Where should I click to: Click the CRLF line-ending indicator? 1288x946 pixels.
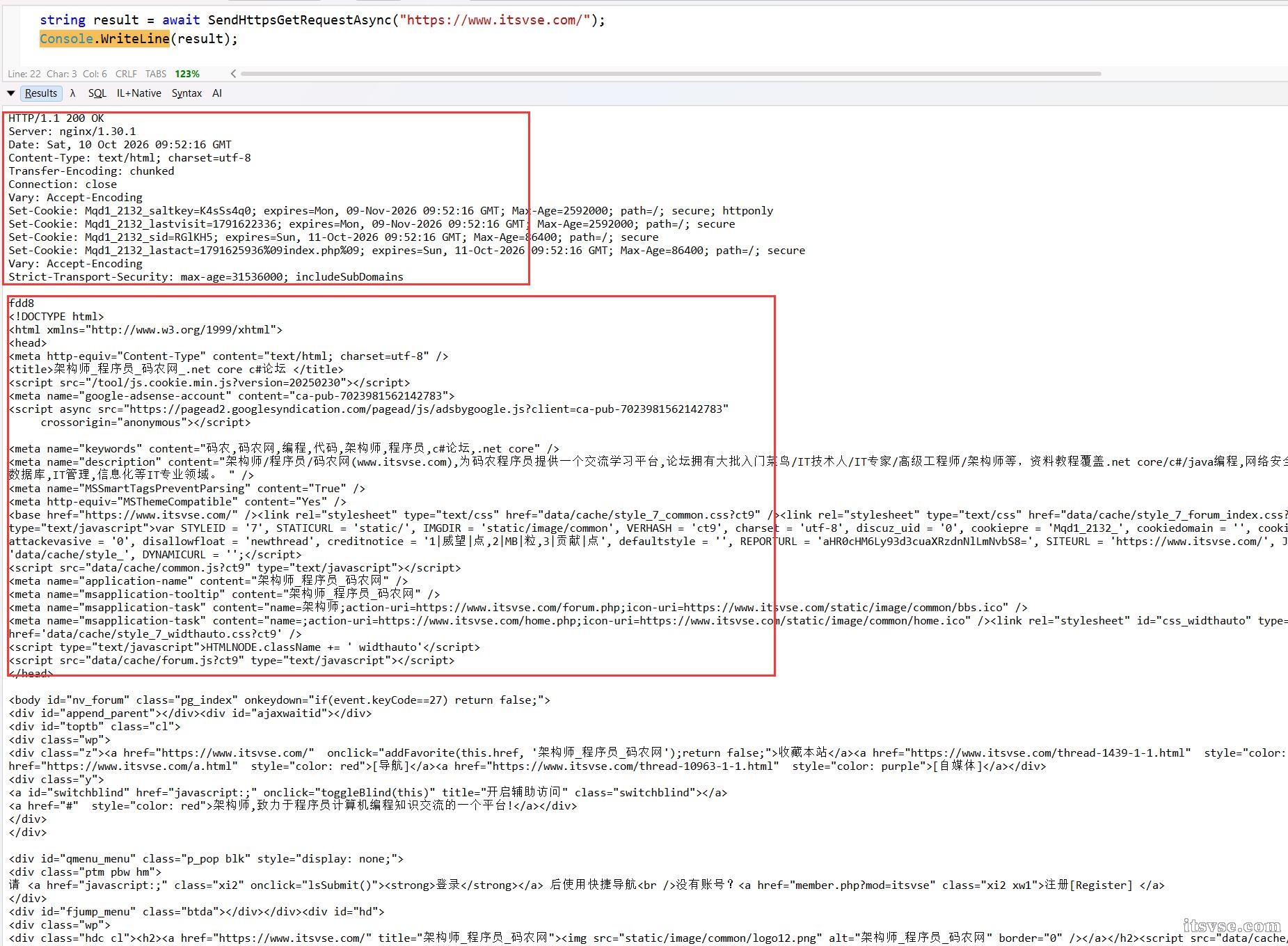tap(126, 74)
